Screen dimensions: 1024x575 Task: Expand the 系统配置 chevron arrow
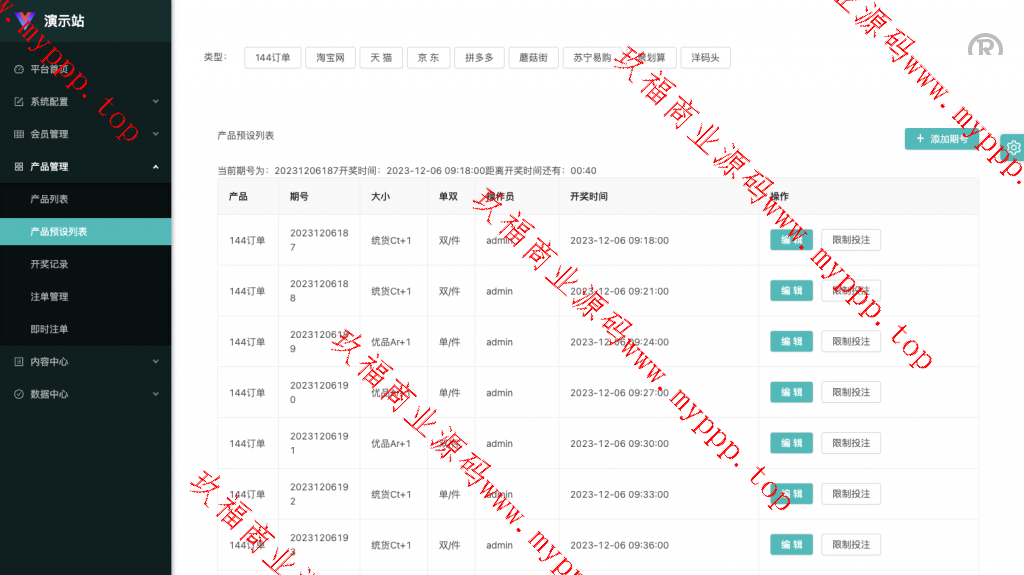click(x=156, y=101)
